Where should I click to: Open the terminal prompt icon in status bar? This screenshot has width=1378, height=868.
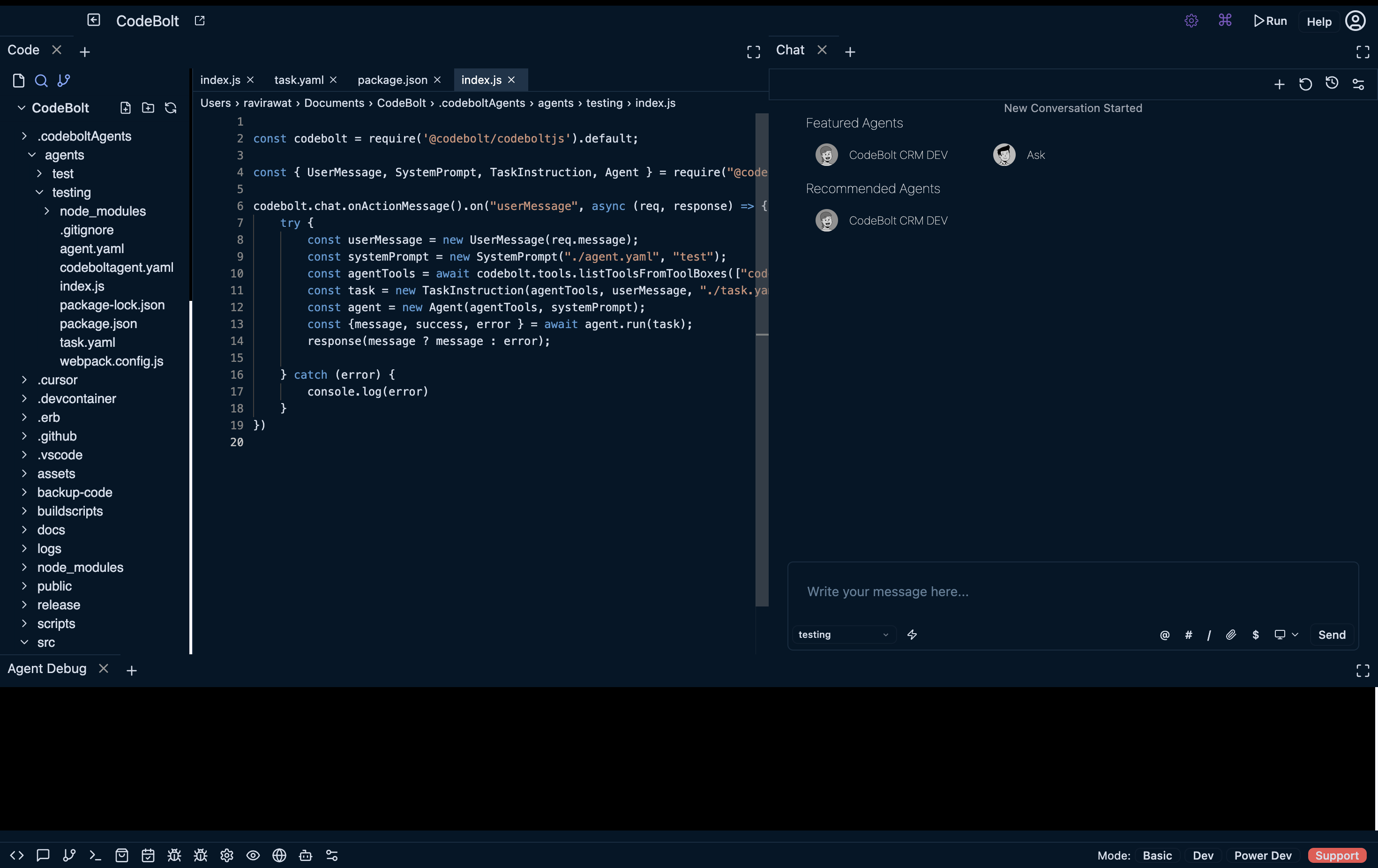coord(96,855)
